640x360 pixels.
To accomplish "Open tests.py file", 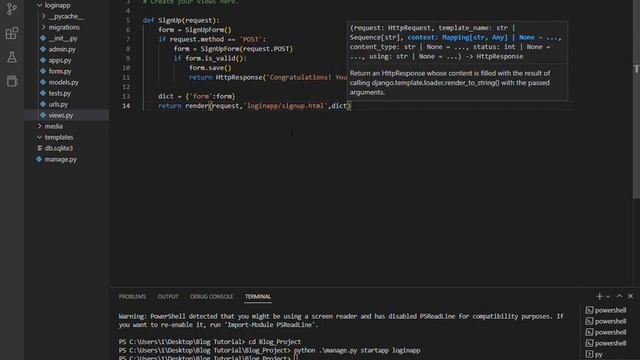I will [x=60, y=93].
